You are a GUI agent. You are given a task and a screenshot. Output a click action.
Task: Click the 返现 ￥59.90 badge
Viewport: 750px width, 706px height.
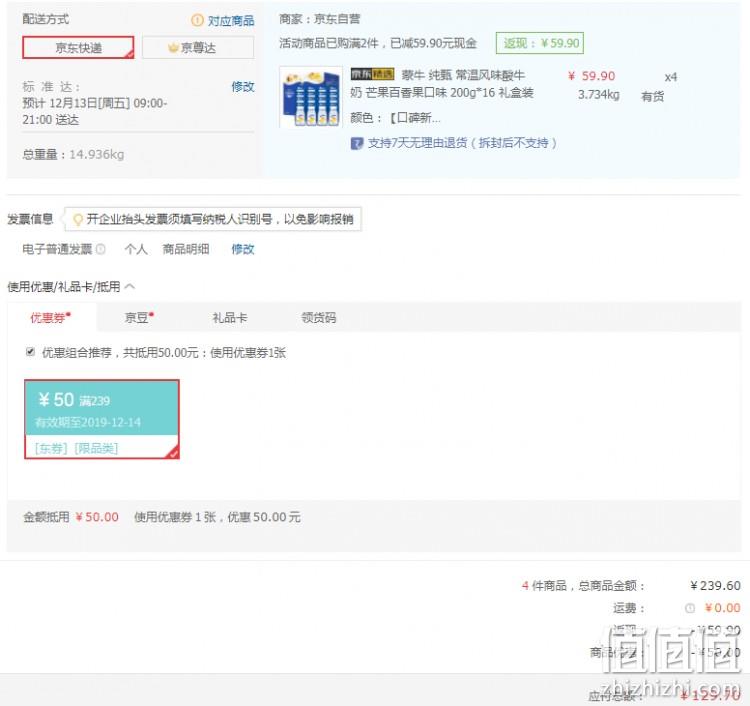pos(540,44)
